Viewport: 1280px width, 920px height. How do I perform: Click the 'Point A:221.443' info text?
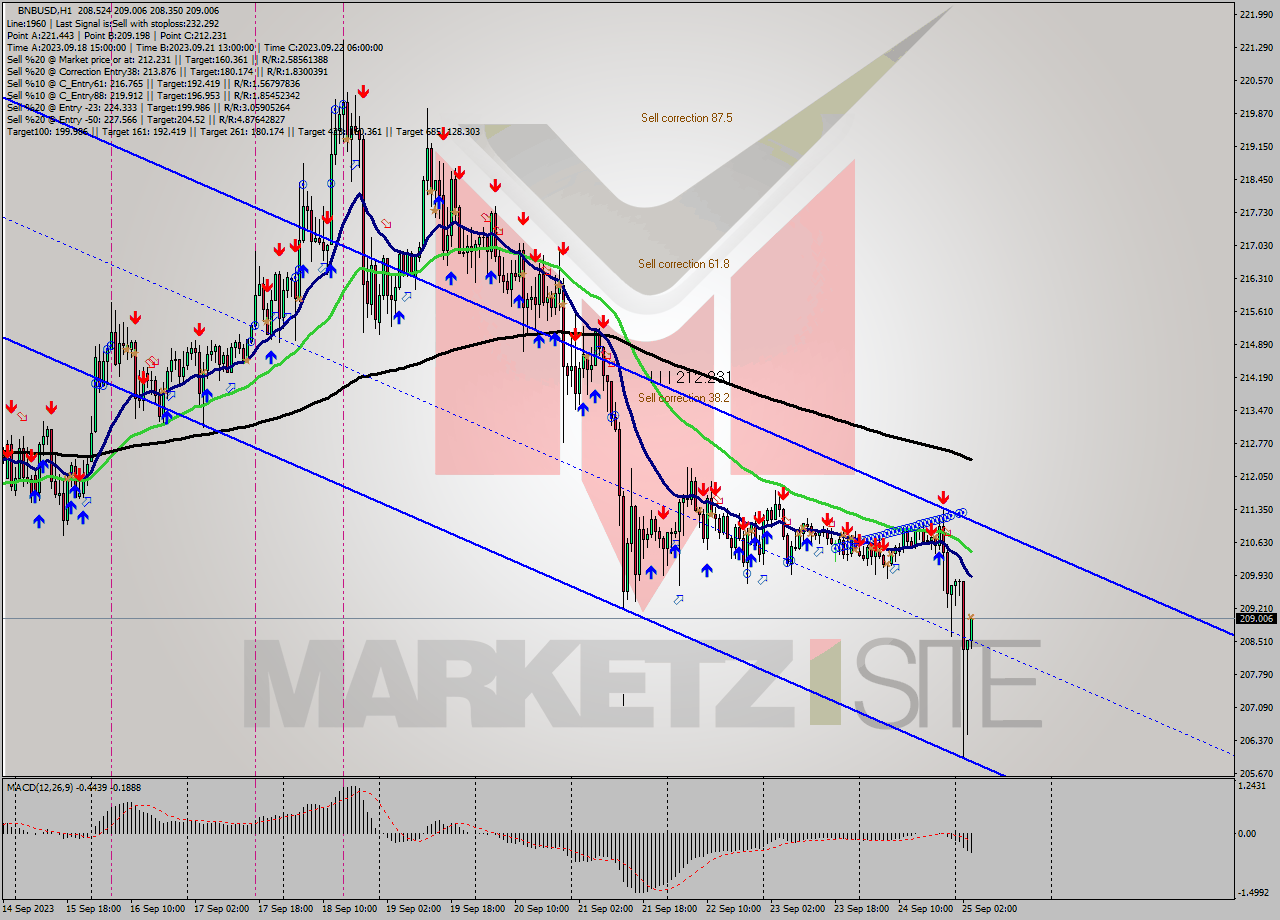(x=40, y=35)
